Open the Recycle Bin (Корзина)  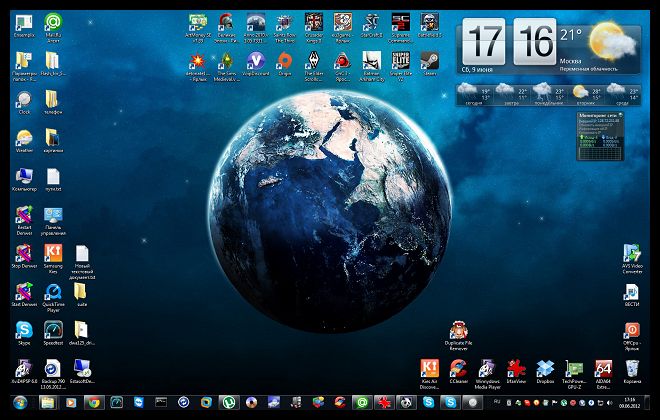pos(632,371)
